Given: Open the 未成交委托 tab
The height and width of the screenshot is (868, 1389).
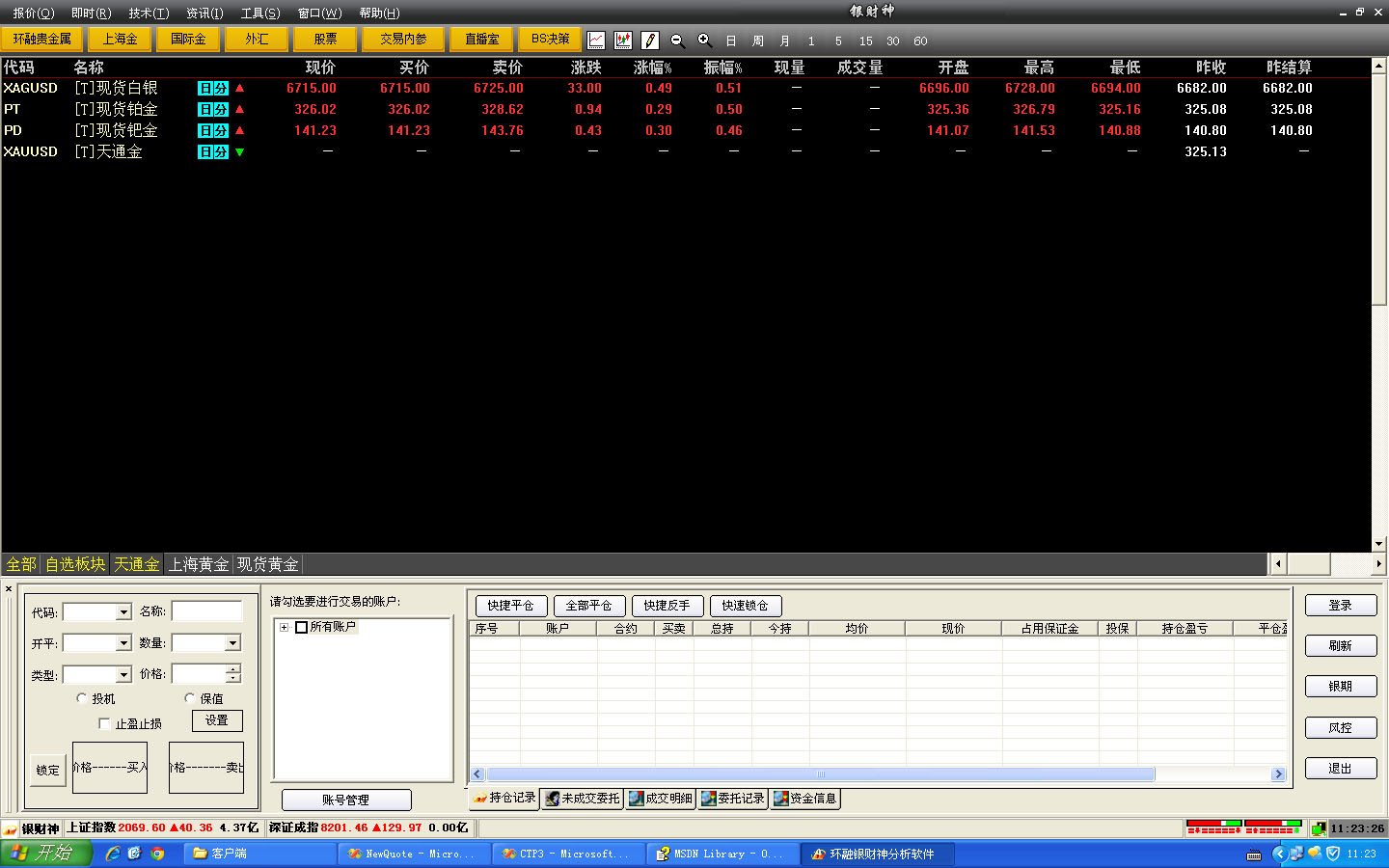Looking at the screenshot, I should click(x=583, y=799).
